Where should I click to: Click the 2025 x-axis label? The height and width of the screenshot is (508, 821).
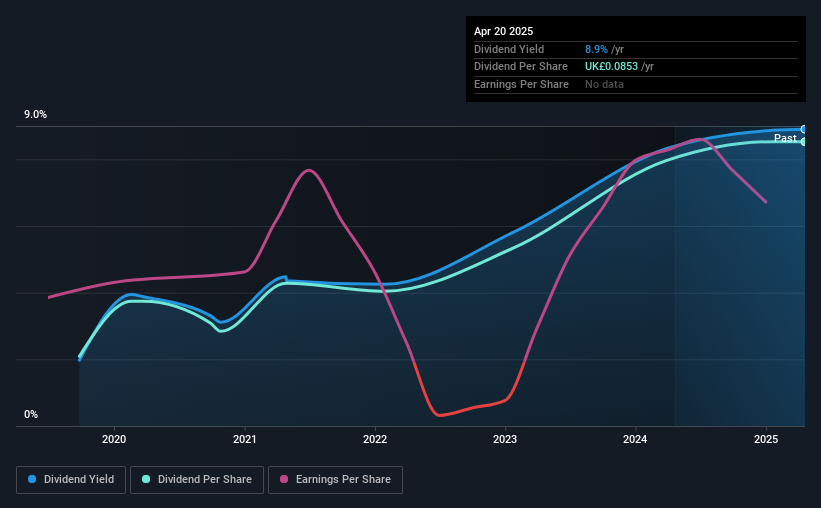[766, 439]
